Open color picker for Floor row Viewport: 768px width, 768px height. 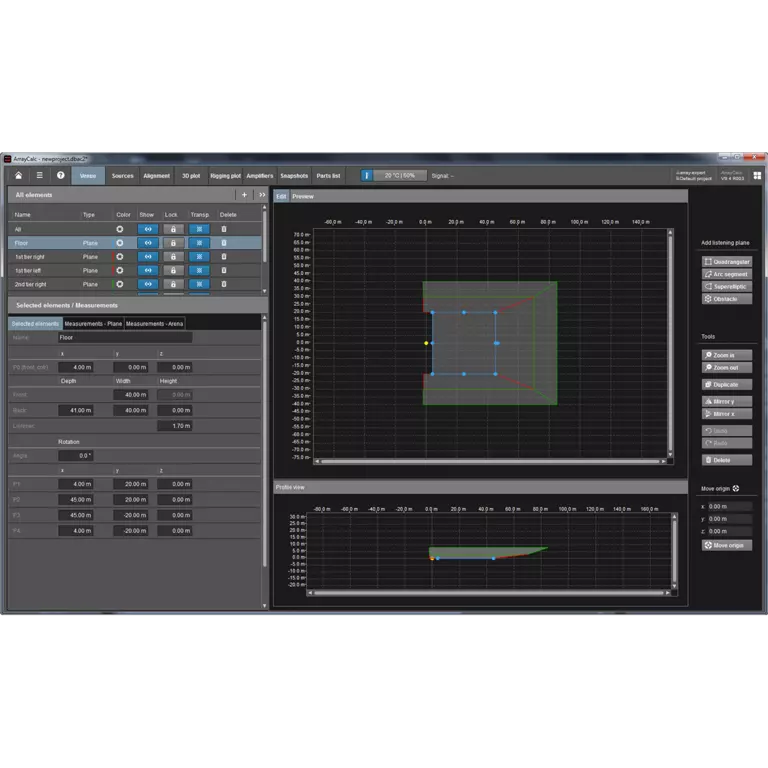pos(120,243)
